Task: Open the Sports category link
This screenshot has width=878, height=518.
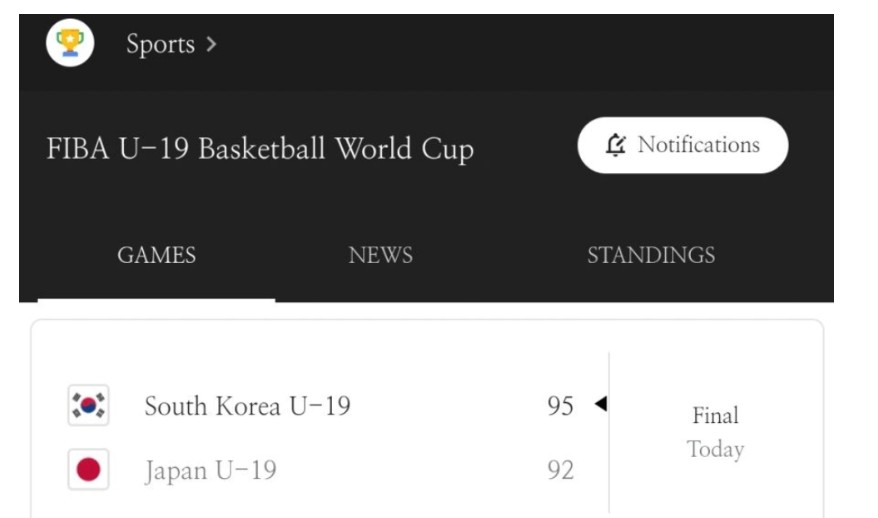Action: 160,44
